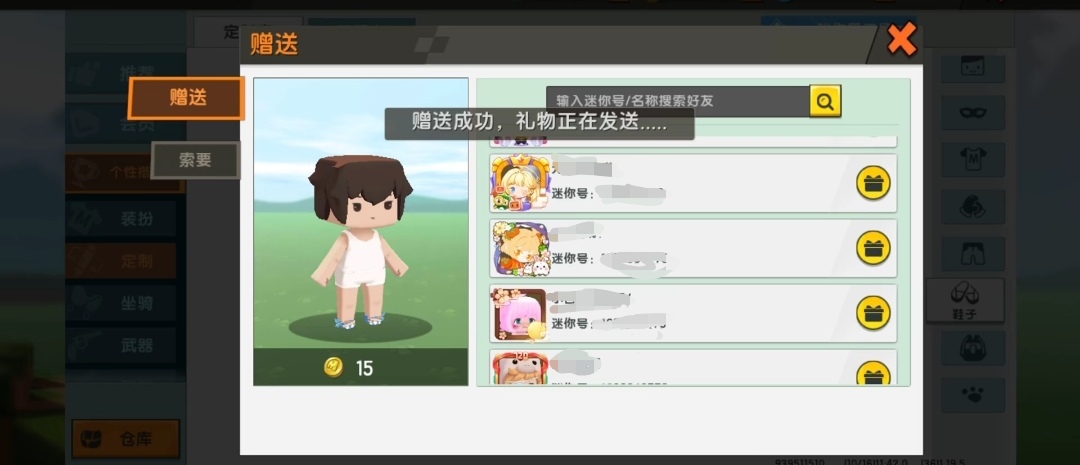
Task: Send gift to the orange-haired bunny avatar friend
Action: tap(873, 248)
